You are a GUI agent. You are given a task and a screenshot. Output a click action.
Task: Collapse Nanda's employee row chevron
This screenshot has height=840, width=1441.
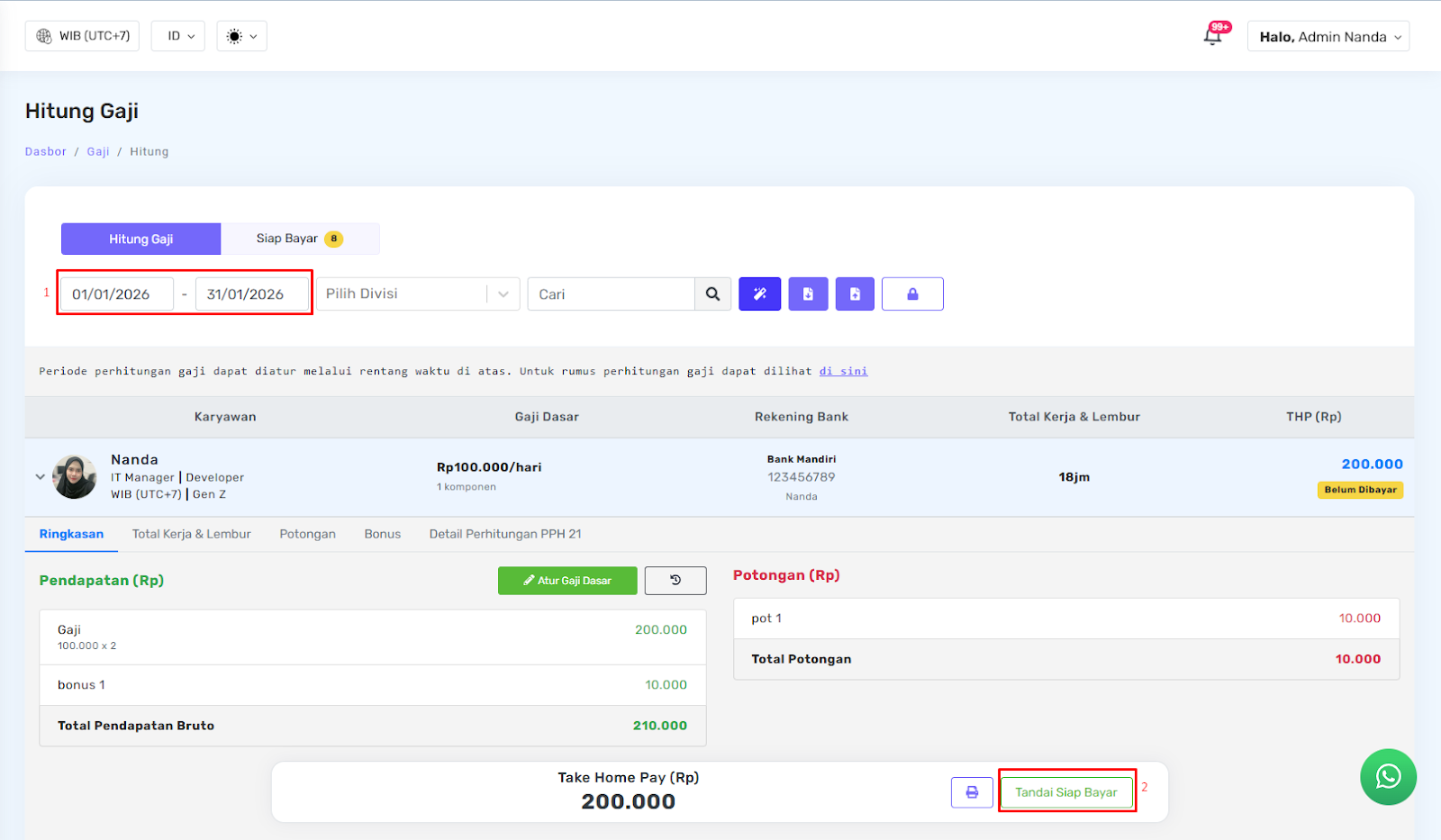coord(40,477)
